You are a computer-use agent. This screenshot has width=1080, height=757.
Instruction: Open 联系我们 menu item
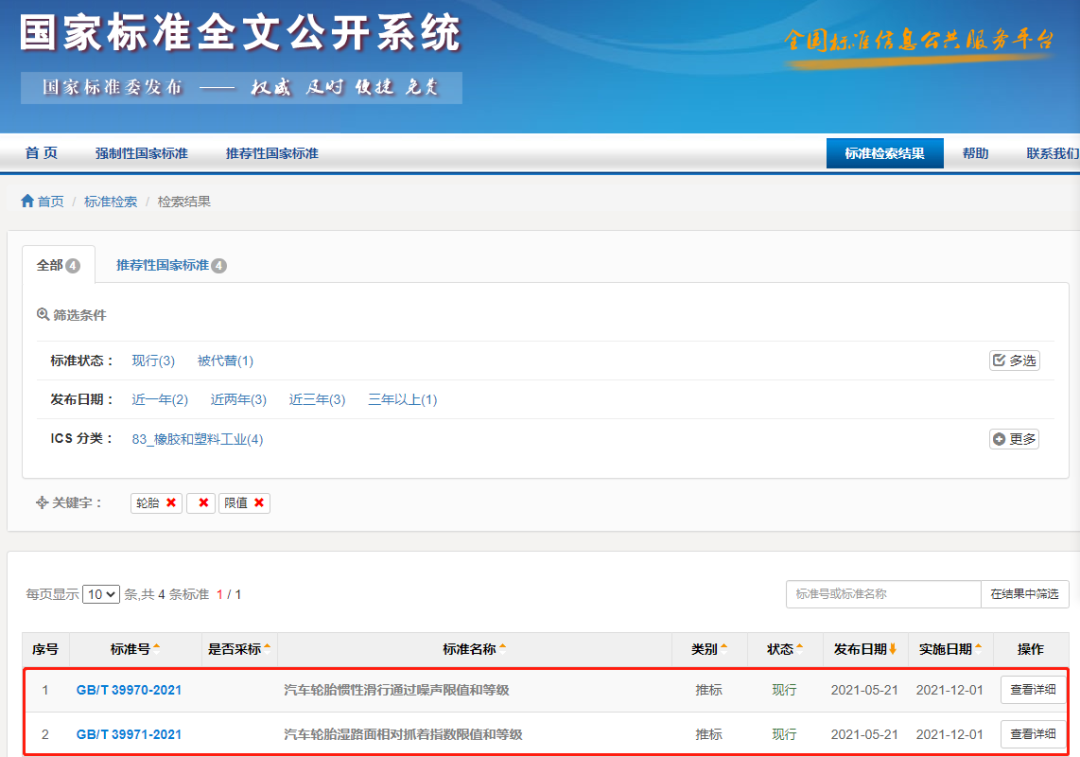pyautogui.click(x=1052, y=153)
